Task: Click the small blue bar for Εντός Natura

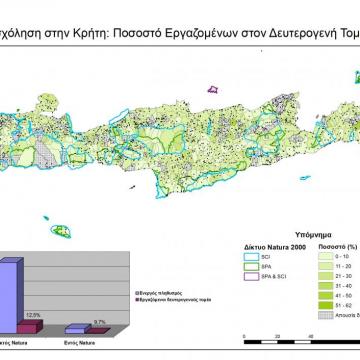Action: (77, 329)
